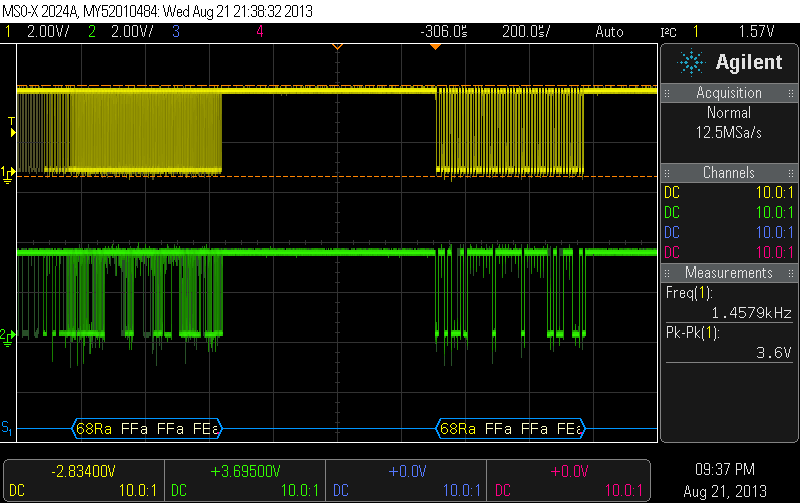800x503 pixels.
Task: Select green DC 10.0:1 row in Channels panel
Action: click(729, 213)
